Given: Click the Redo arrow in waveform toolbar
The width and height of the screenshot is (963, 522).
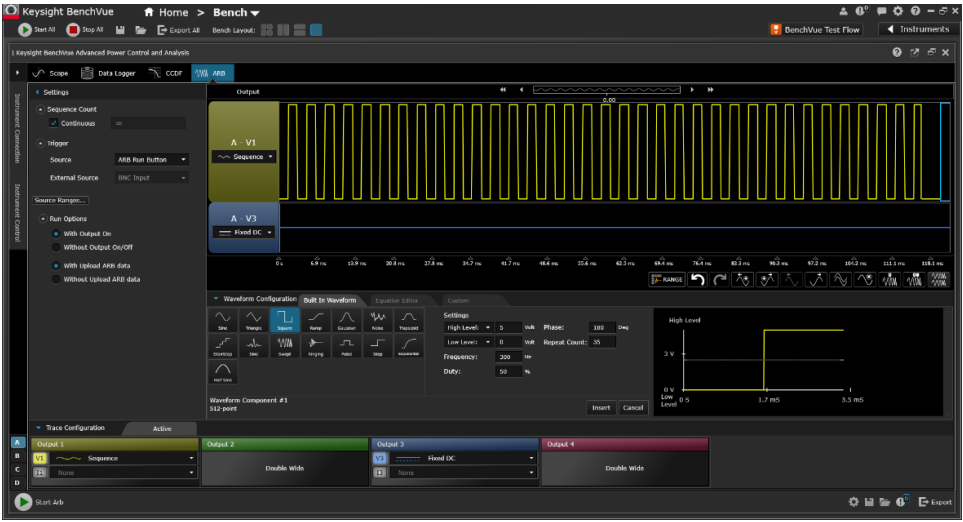Looking at the screenshot, I should point(720,279).
